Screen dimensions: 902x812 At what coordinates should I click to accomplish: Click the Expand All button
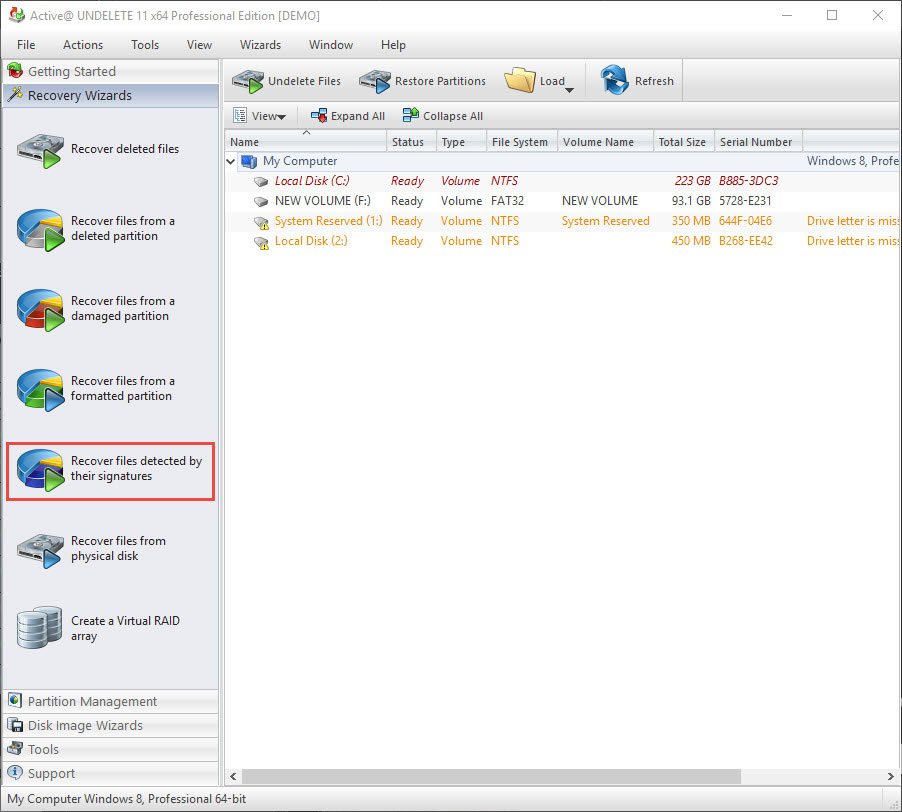347,115
